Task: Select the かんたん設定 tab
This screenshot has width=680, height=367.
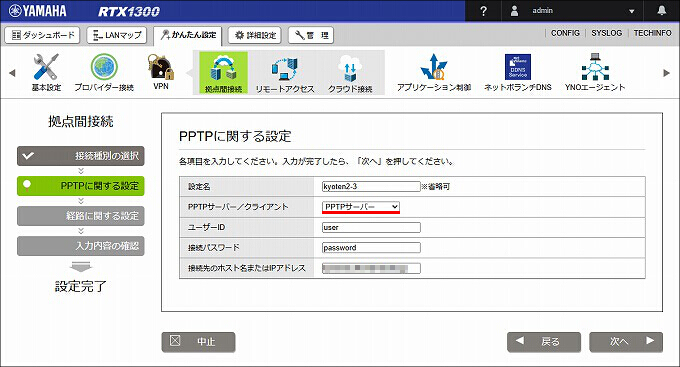Action: [x=188, y=36]
